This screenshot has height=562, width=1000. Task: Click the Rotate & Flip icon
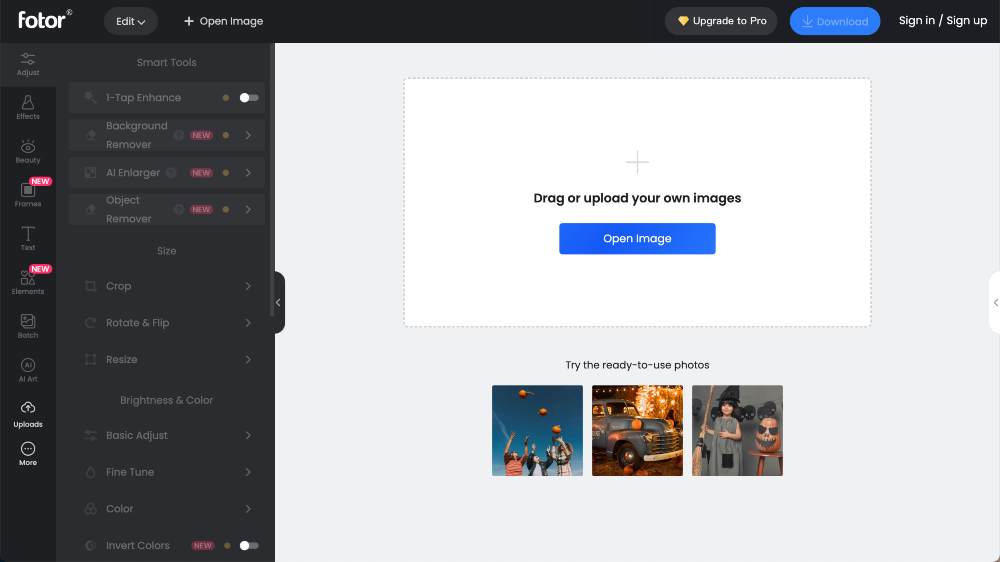click(x=91, y=323)
